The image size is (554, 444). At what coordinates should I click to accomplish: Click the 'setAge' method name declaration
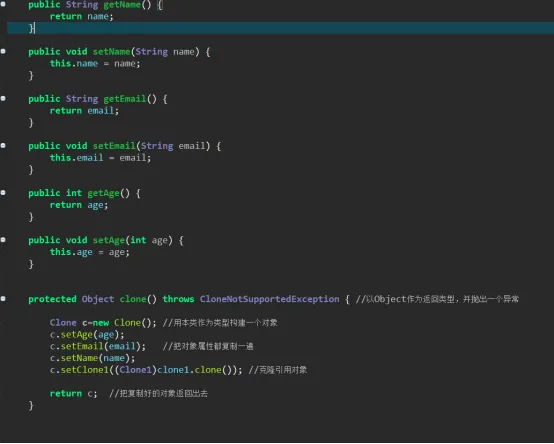tap(108, 240)
